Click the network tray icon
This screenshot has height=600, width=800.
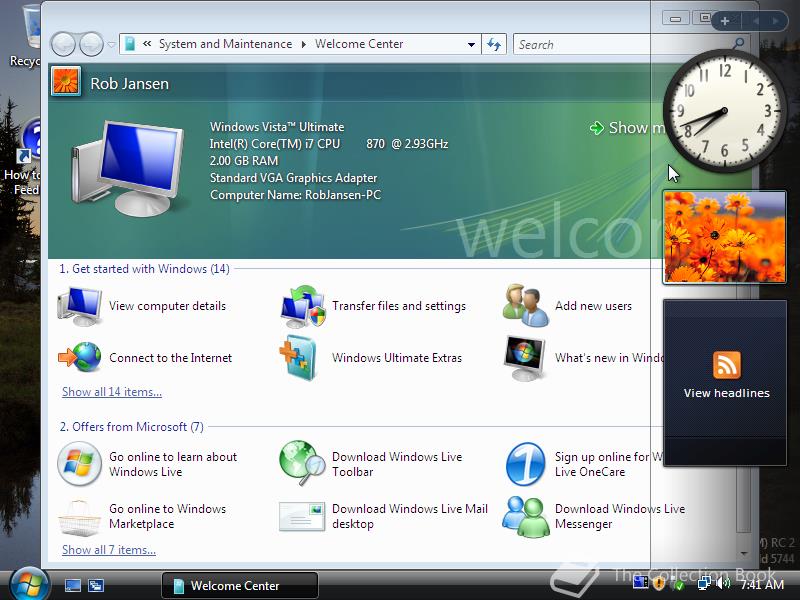(x=705, y=583)
